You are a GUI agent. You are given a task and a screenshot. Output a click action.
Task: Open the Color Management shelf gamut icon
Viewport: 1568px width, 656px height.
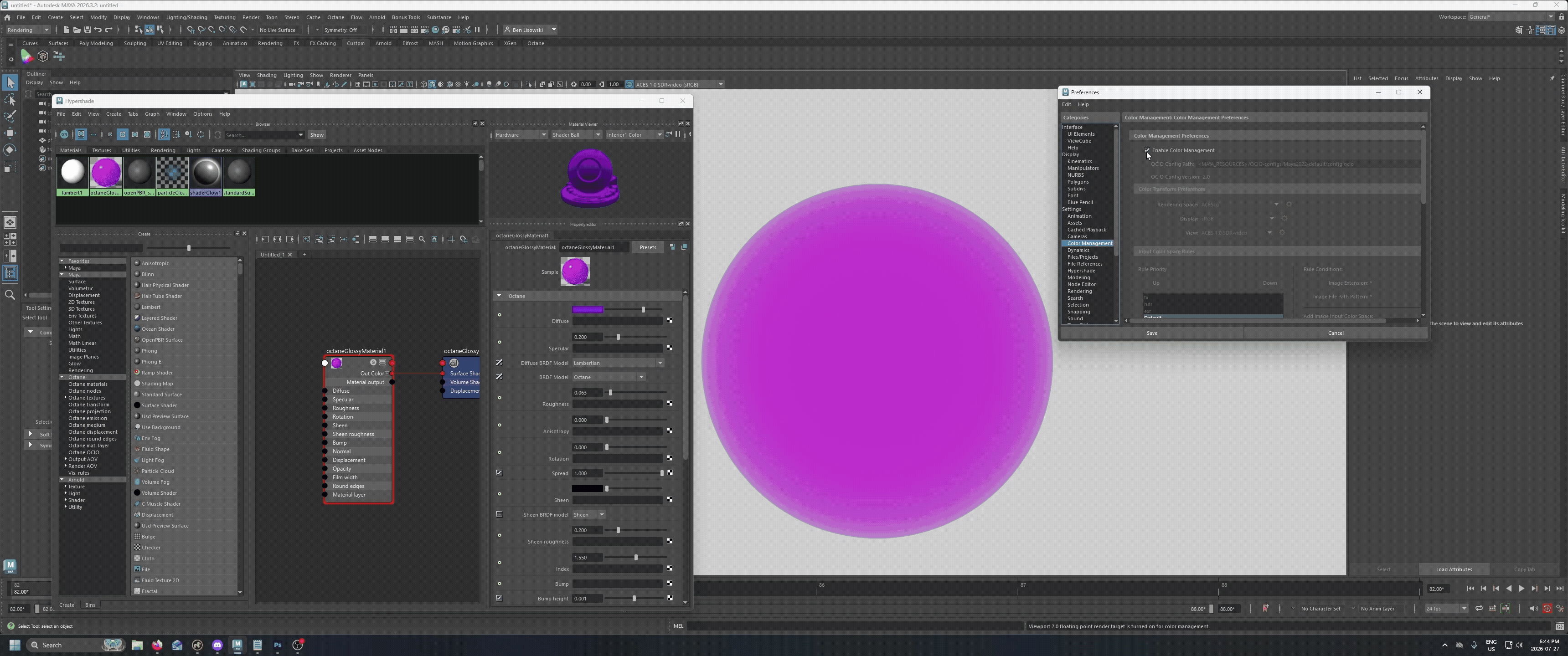click(27, 56)
